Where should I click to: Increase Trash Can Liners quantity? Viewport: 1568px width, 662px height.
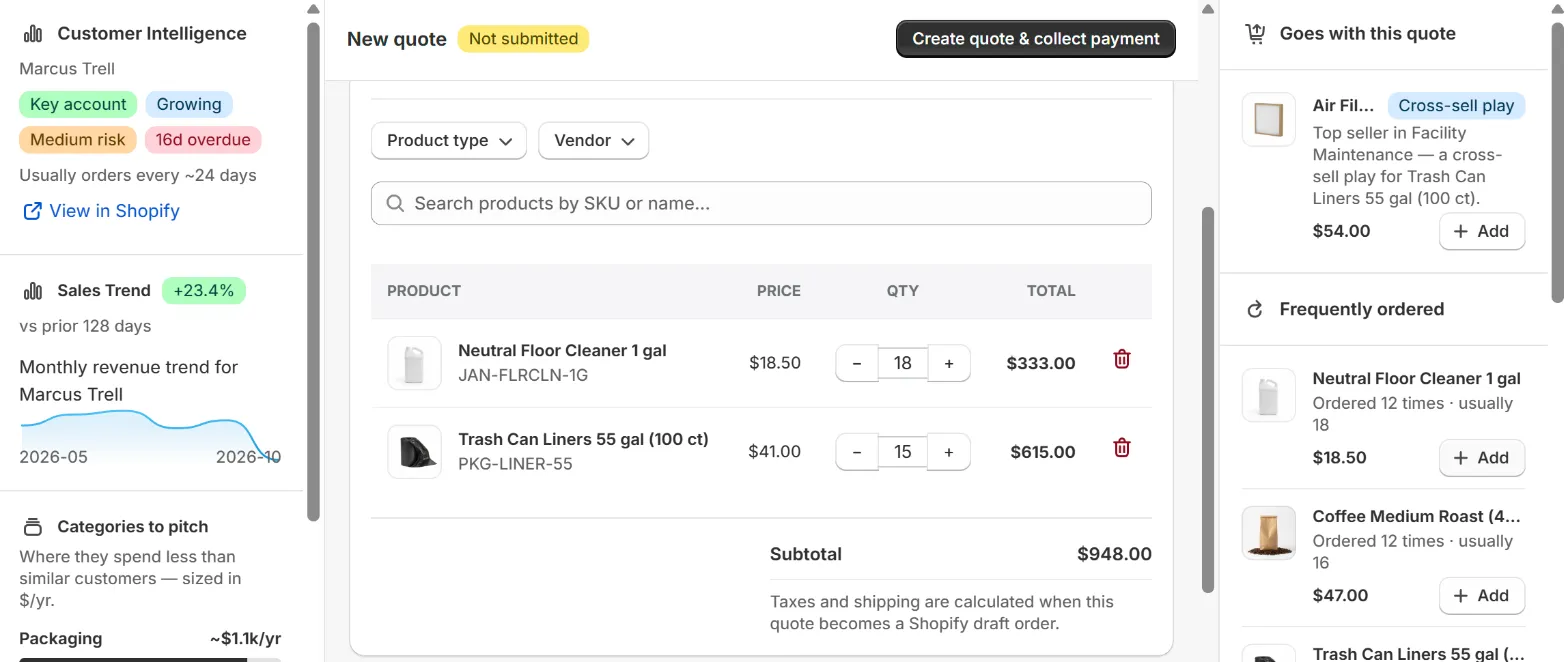949,452
